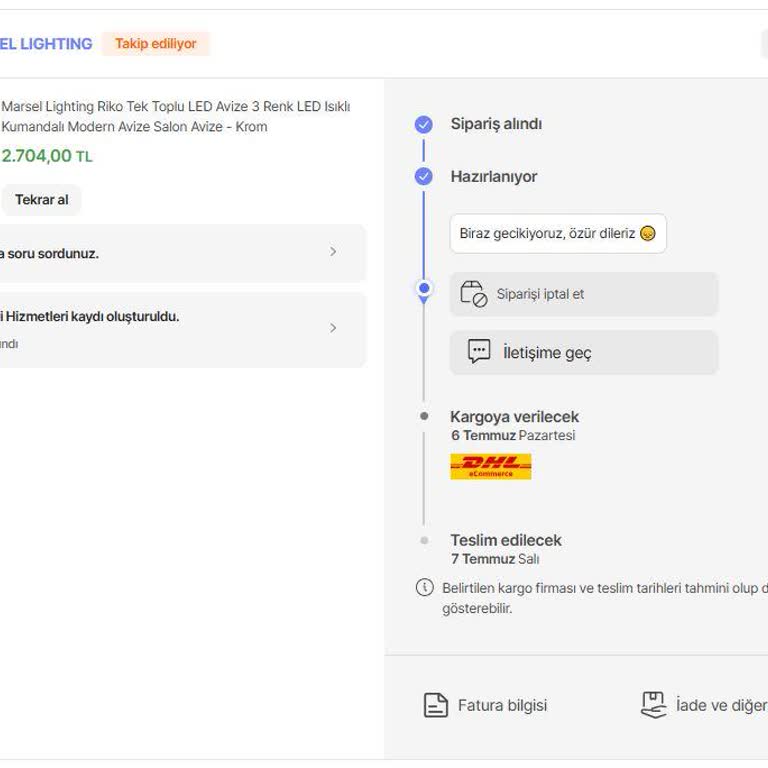Click the Hazırlanıyor checkmark icon
This screenshot has width=768, height=768.
tap(424, 176)
